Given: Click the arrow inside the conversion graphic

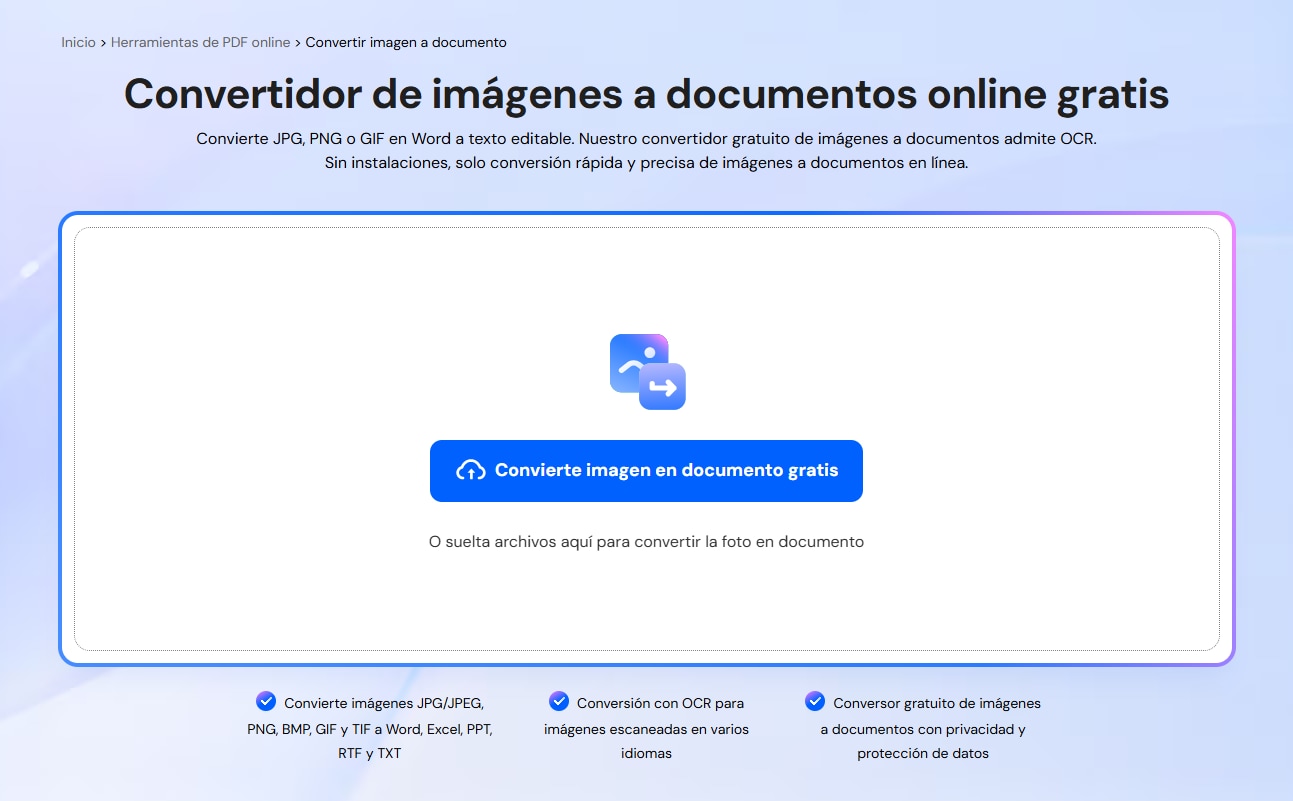Looking at the screenshot, I should (664, 385).
